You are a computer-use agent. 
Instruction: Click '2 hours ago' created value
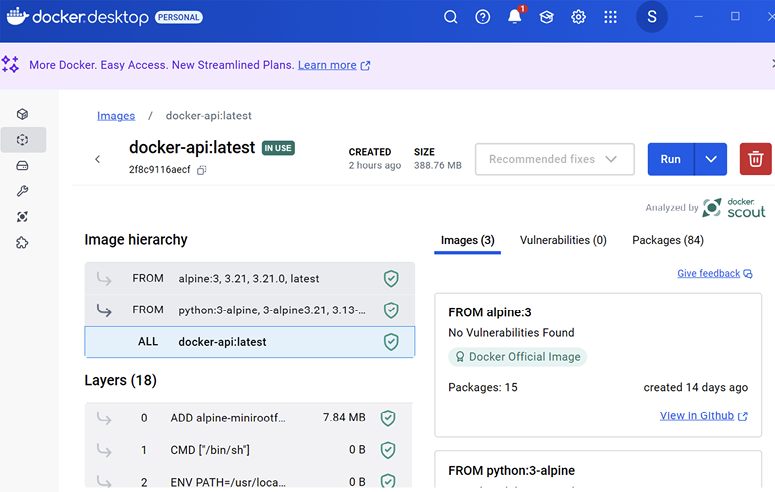(x=375, y=166)
